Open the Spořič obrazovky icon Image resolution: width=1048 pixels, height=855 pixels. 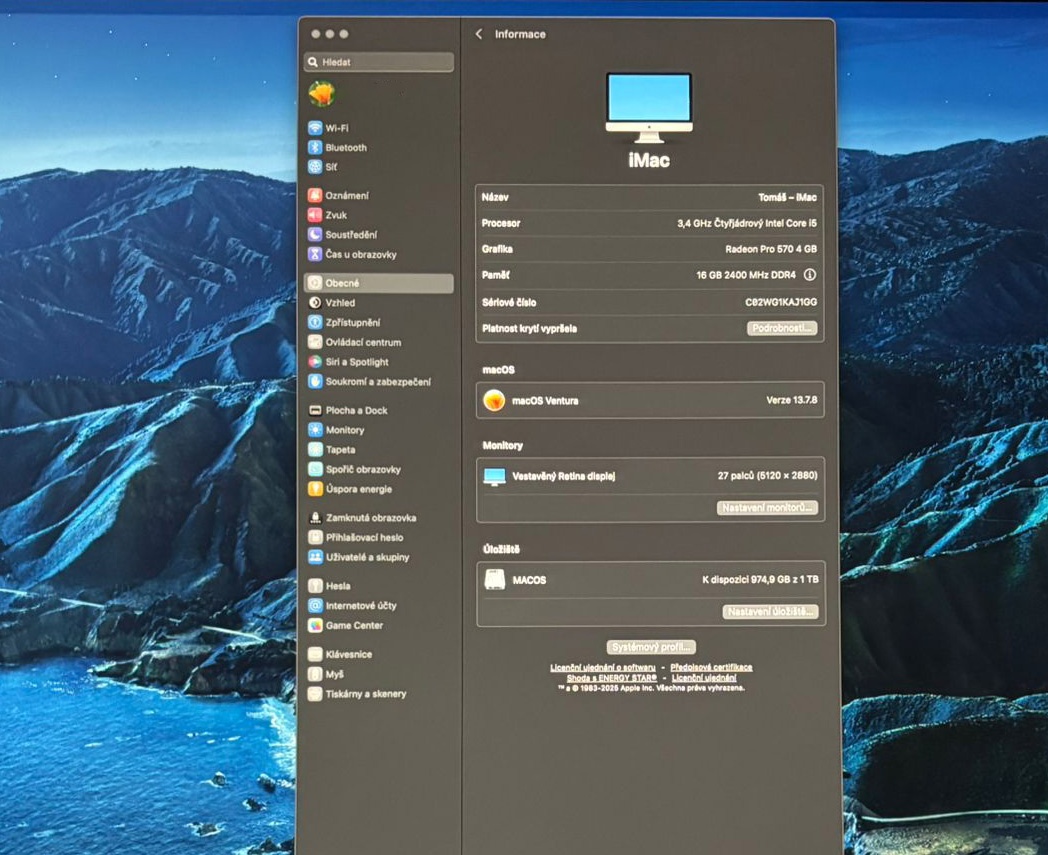[x=315, y=469]
